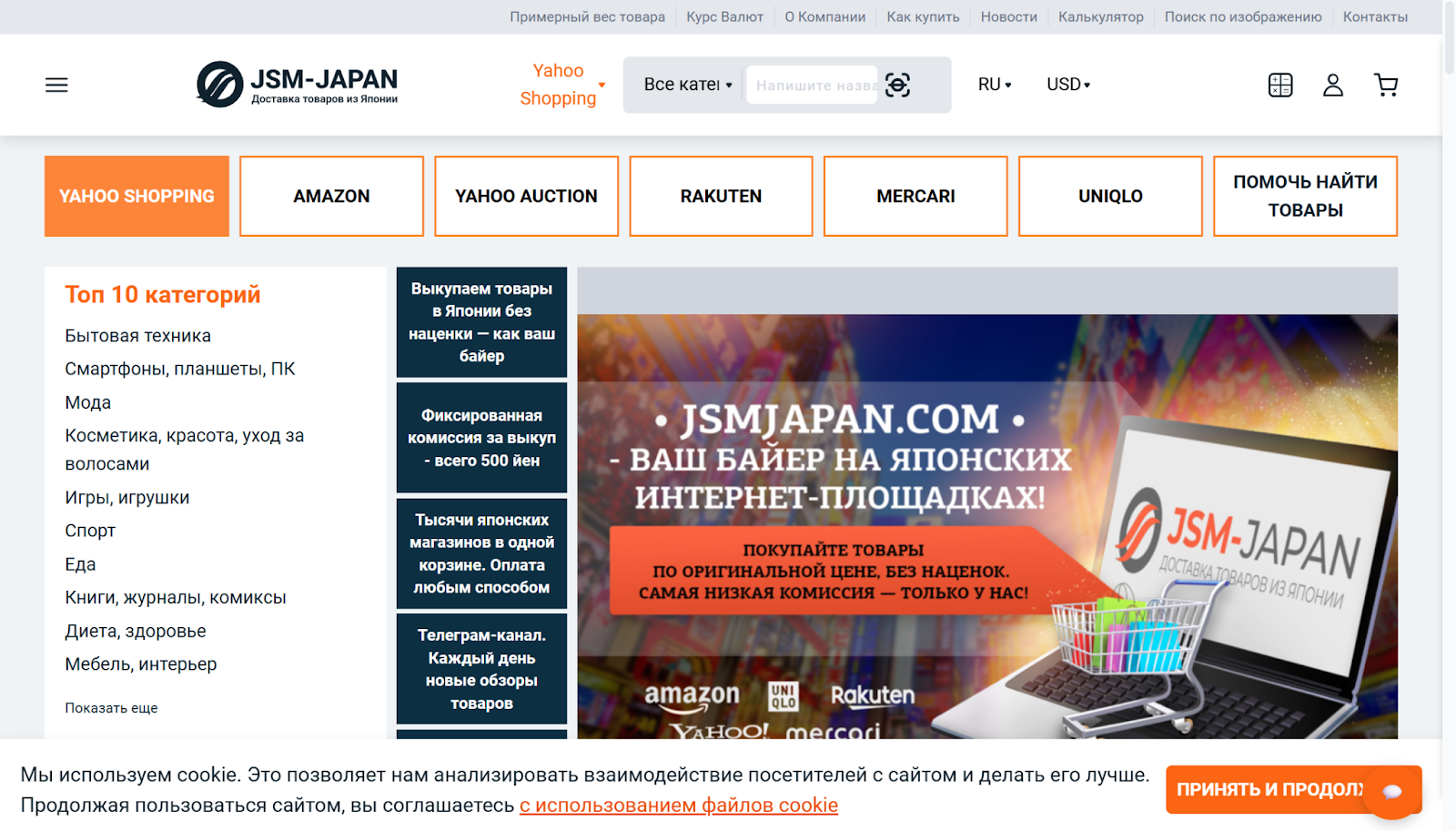This screenshot has height=831, width=1456.
Task: Open the Telegram channel promo tile
Action: point(481,669)
